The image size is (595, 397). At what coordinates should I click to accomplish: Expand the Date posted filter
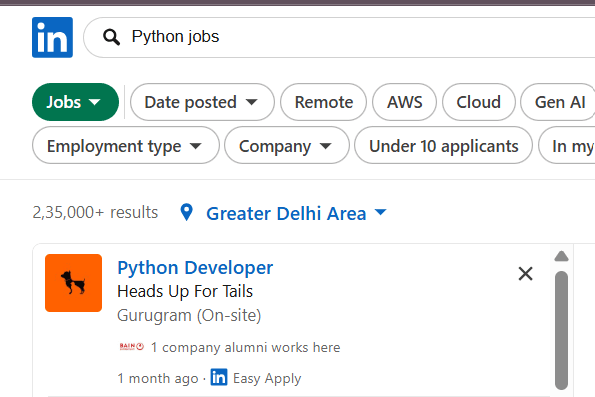point(202,102)
